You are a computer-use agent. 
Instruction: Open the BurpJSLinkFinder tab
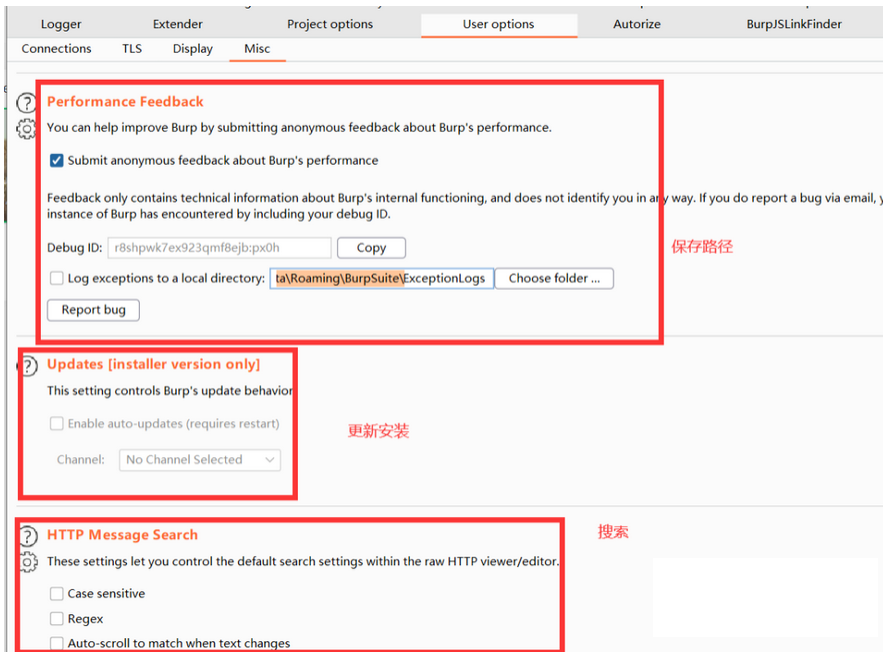coord(794,24)
